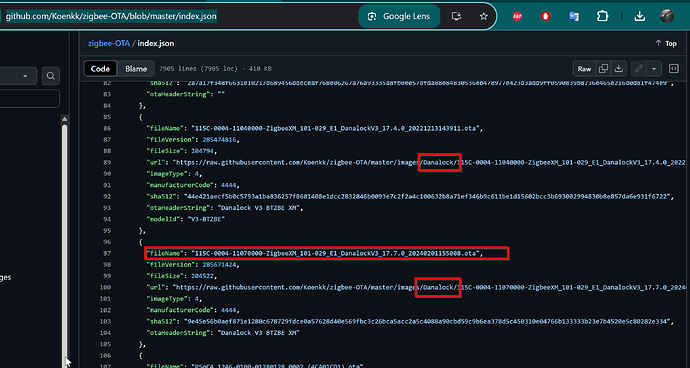The image size is (690, 368).
Task: Switch to the Blame view tab
Action: (x=136, y=69)
